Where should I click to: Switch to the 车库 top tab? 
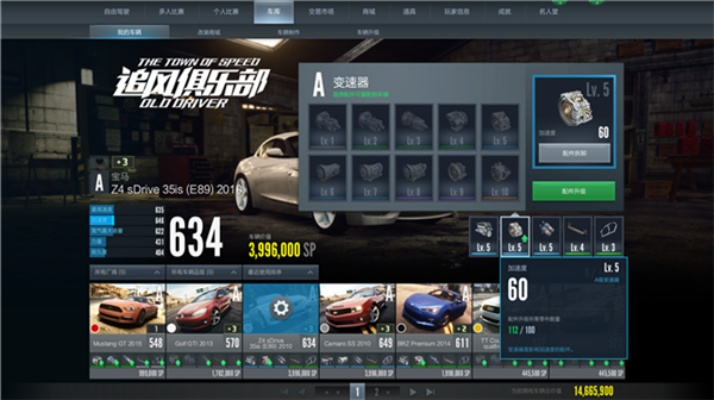[273, 12]
